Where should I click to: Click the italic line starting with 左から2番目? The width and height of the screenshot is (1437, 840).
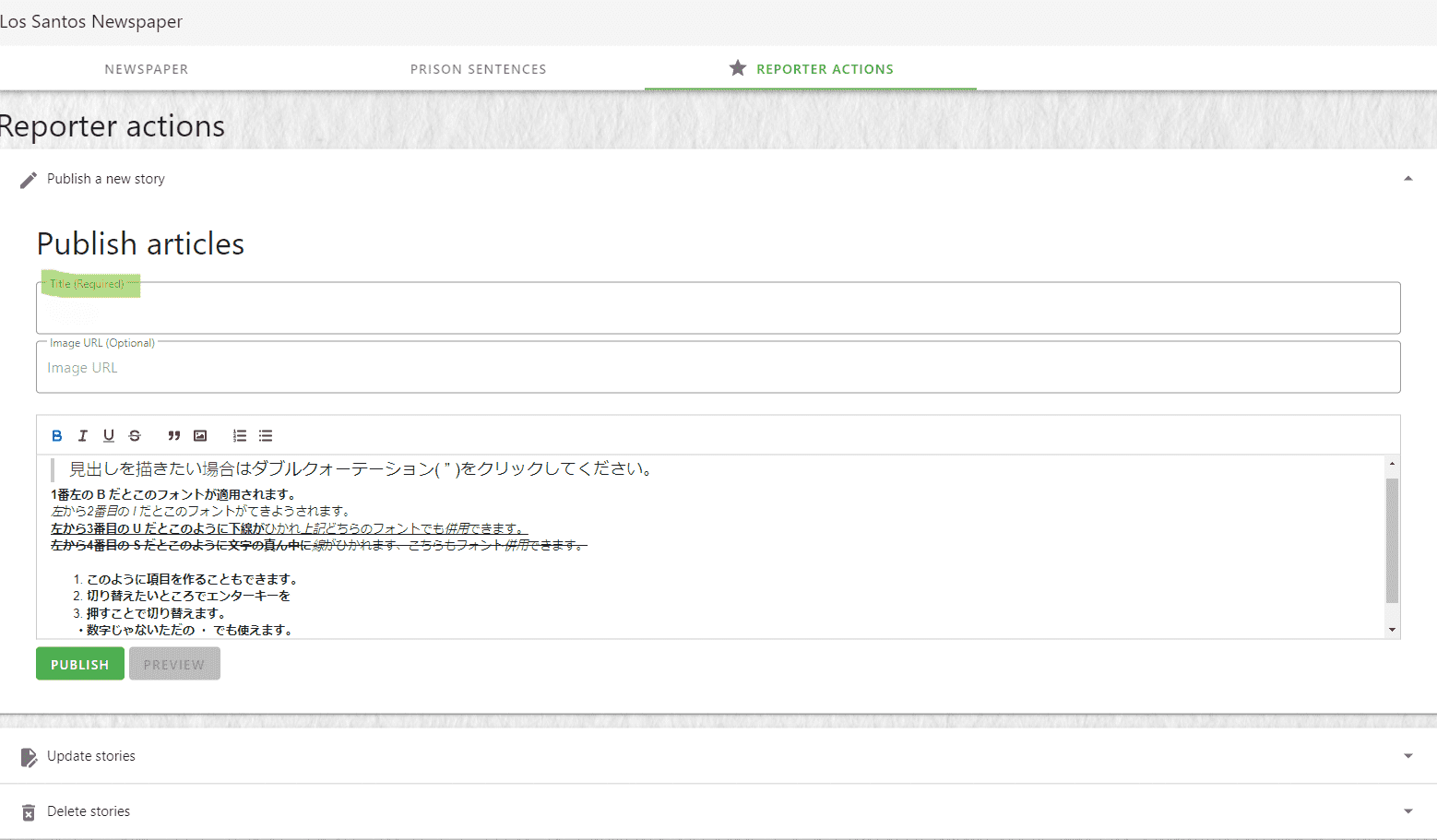tap(202, 511)
